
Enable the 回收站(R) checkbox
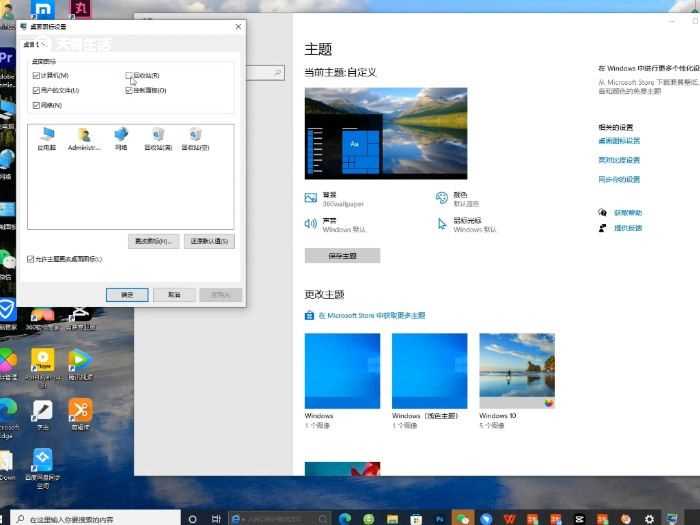(130, 76)
